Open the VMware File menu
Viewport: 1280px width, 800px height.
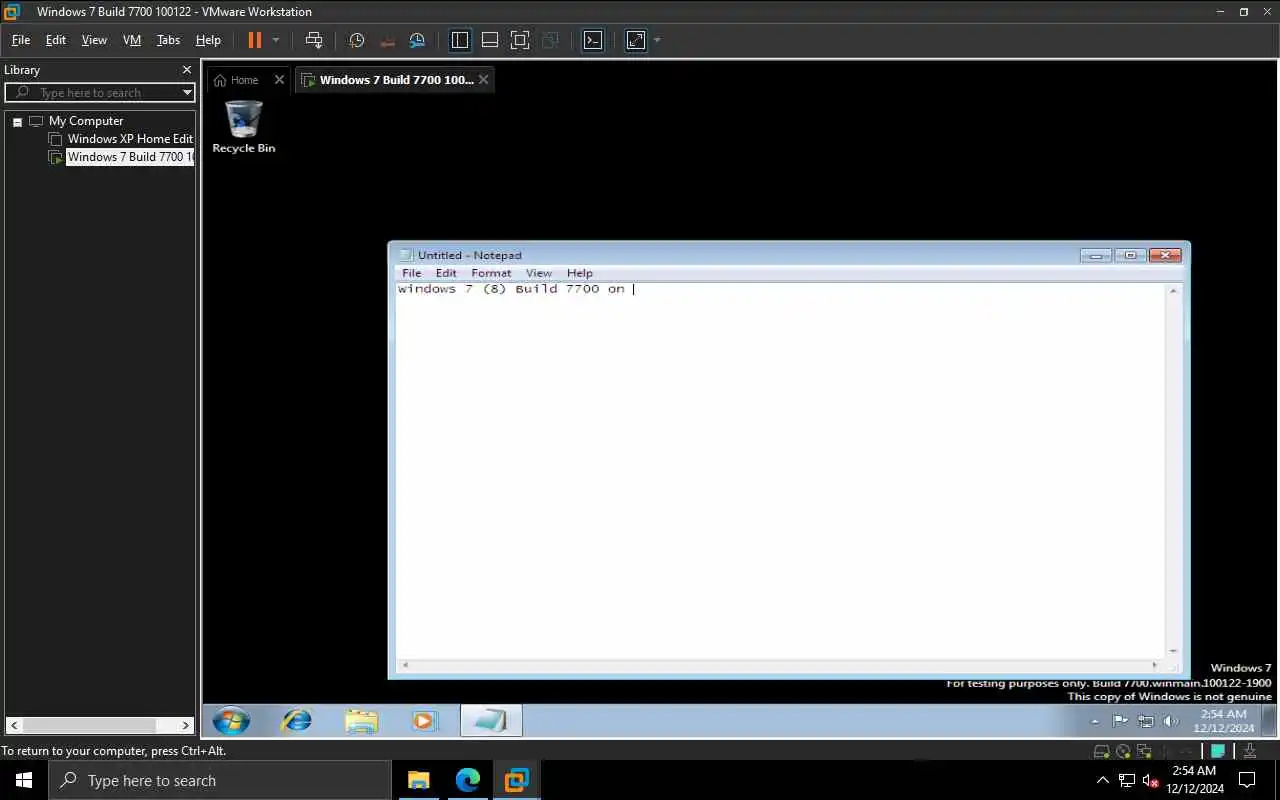coord(21,40)
